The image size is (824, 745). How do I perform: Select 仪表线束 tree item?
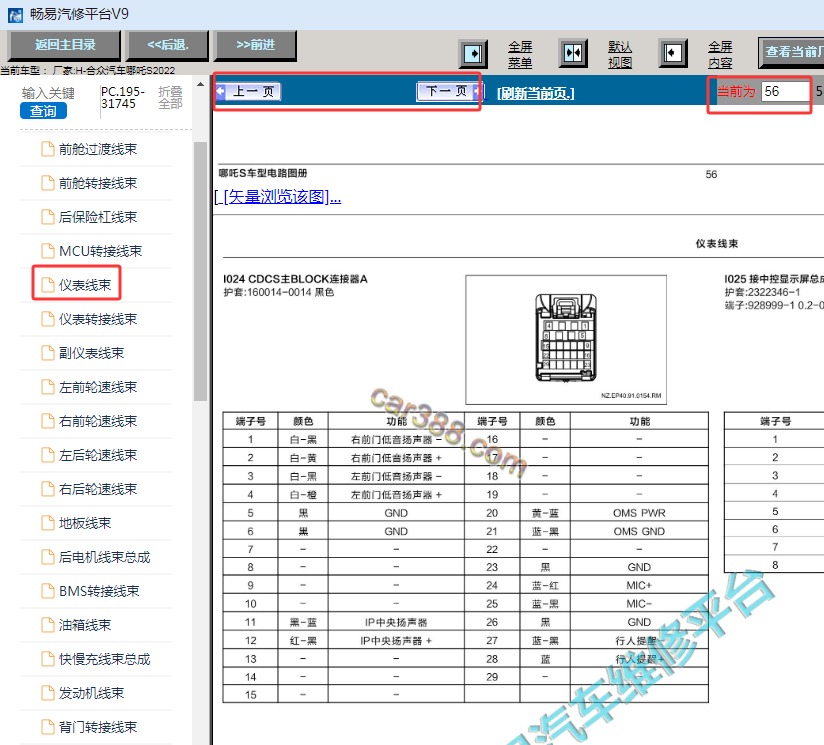pos(85,285)
